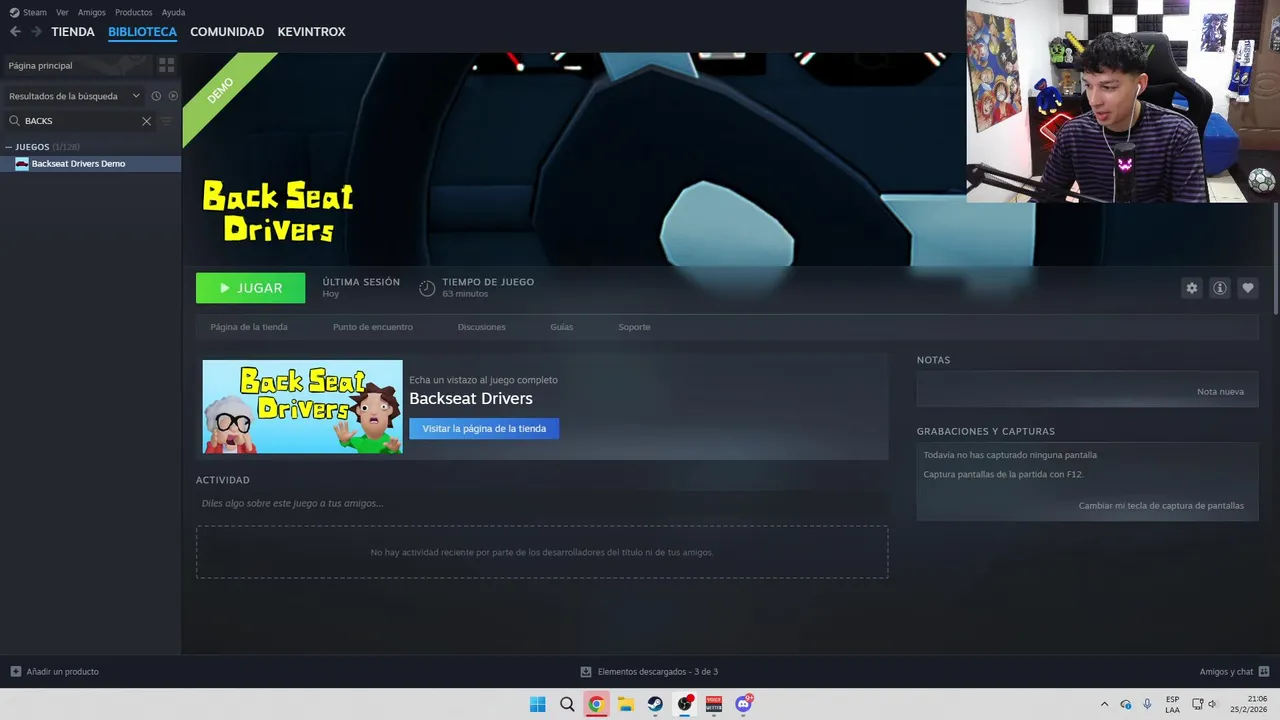Open game information icon
Viewport: 1280px width, 720px height.
pyautogui.click(x=1219, y=288)
